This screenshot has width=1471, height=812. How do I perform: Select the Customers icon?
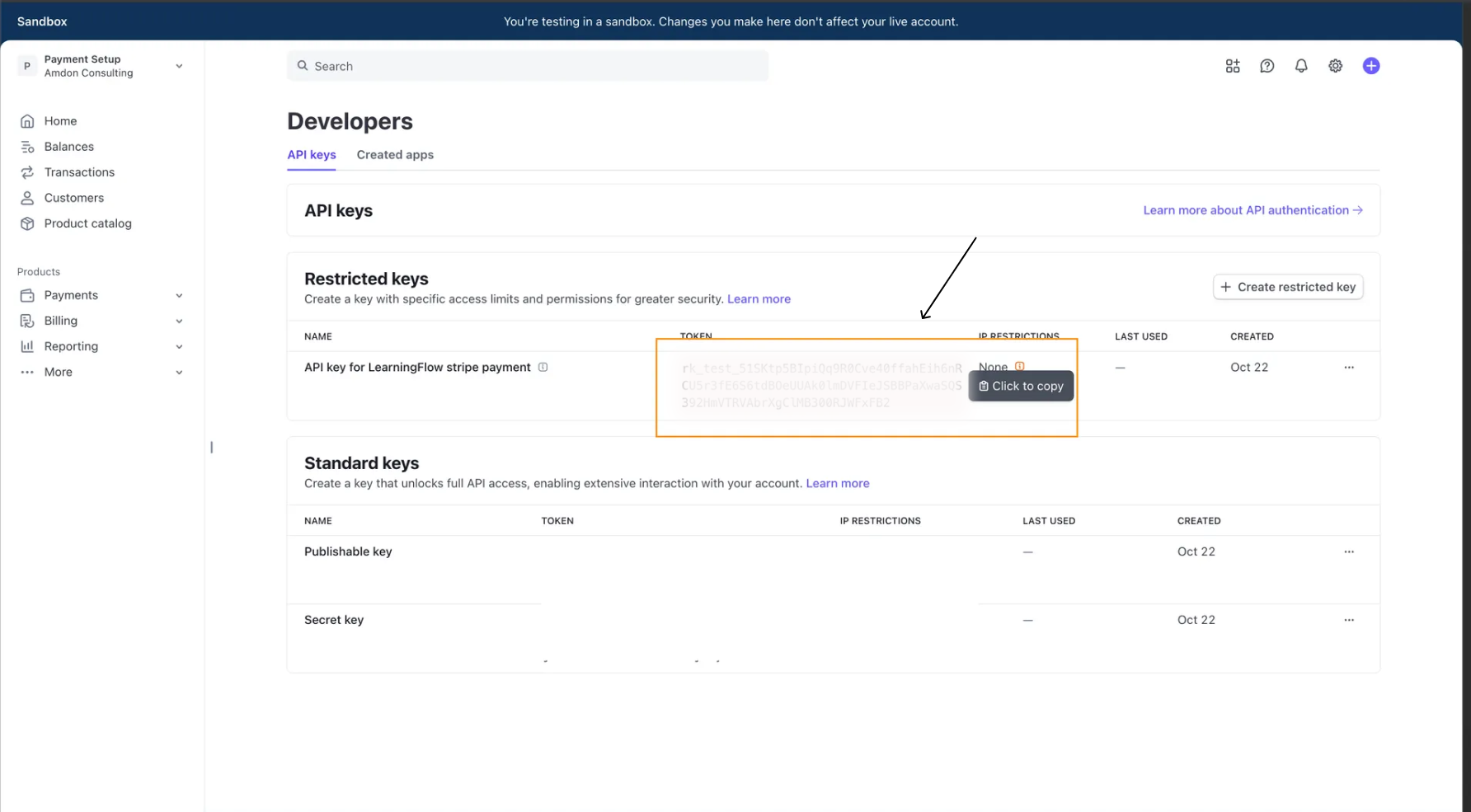click(28, 197)
